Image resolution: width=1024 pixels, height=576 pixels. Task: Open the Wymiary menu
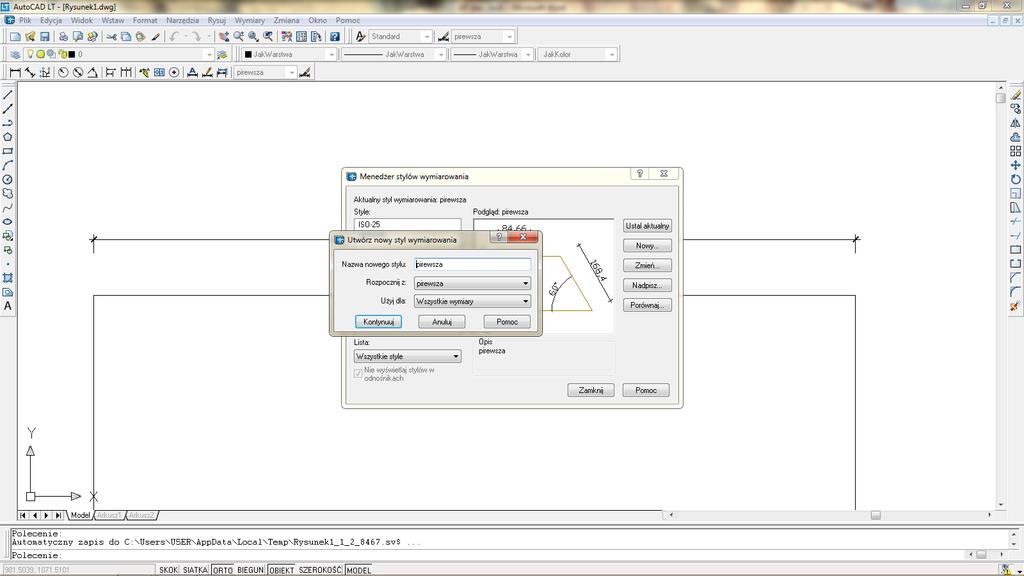249,20
